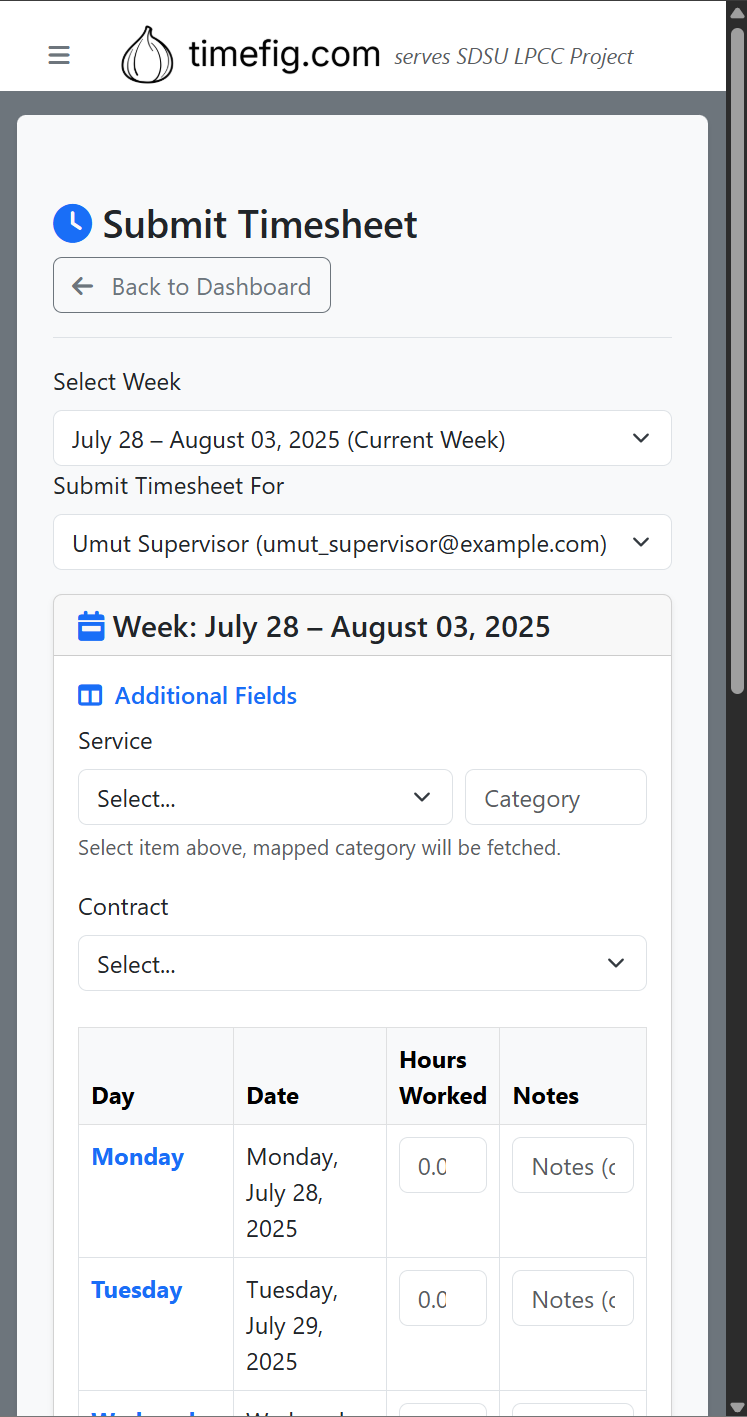The width and height of the screenshot is (747, 1417).
Task: Click the Monday day link
Action: [x=138, y=1157]
